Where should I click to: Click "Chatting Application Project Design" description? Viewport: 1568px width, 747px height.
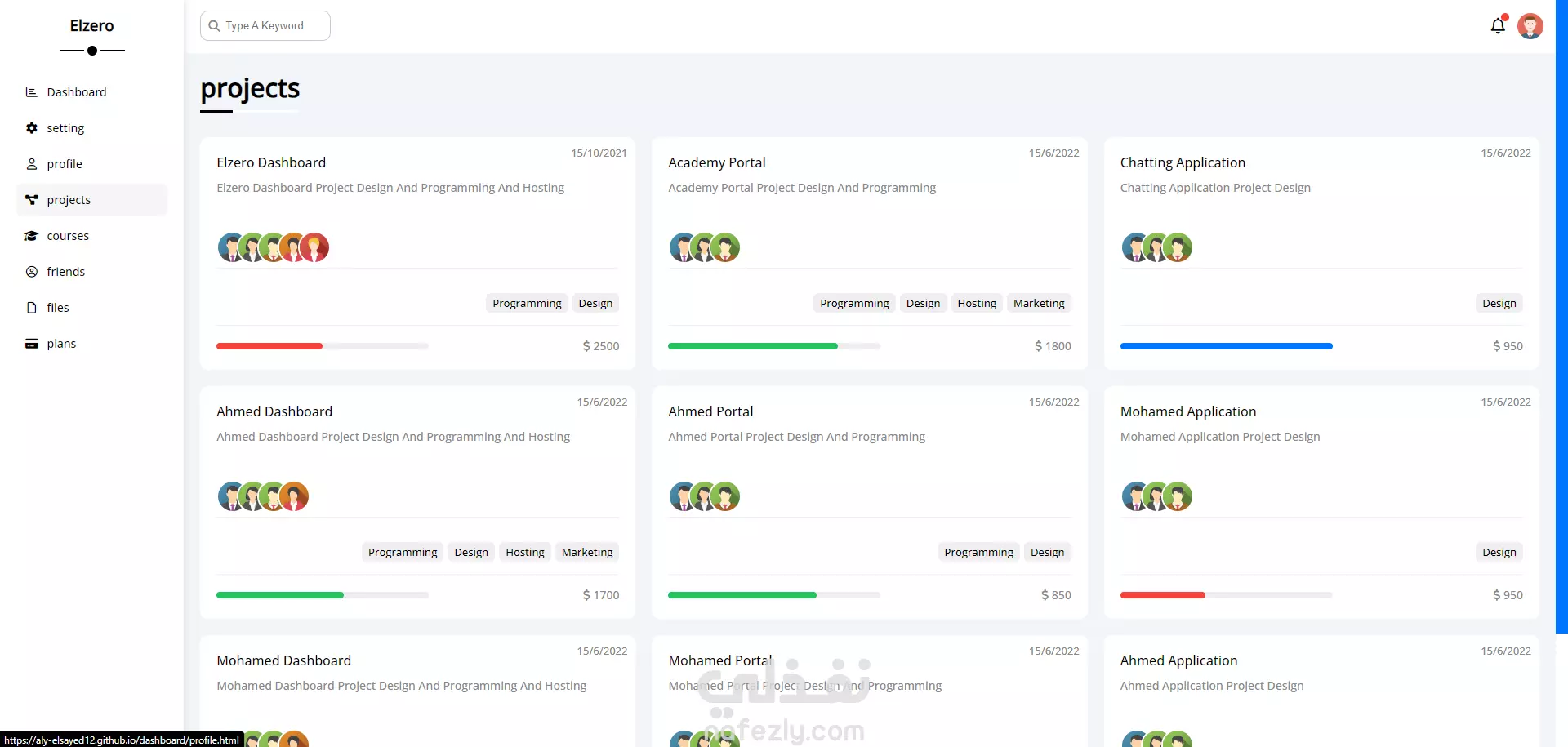pyautogui.click(x=1215, y=188)
